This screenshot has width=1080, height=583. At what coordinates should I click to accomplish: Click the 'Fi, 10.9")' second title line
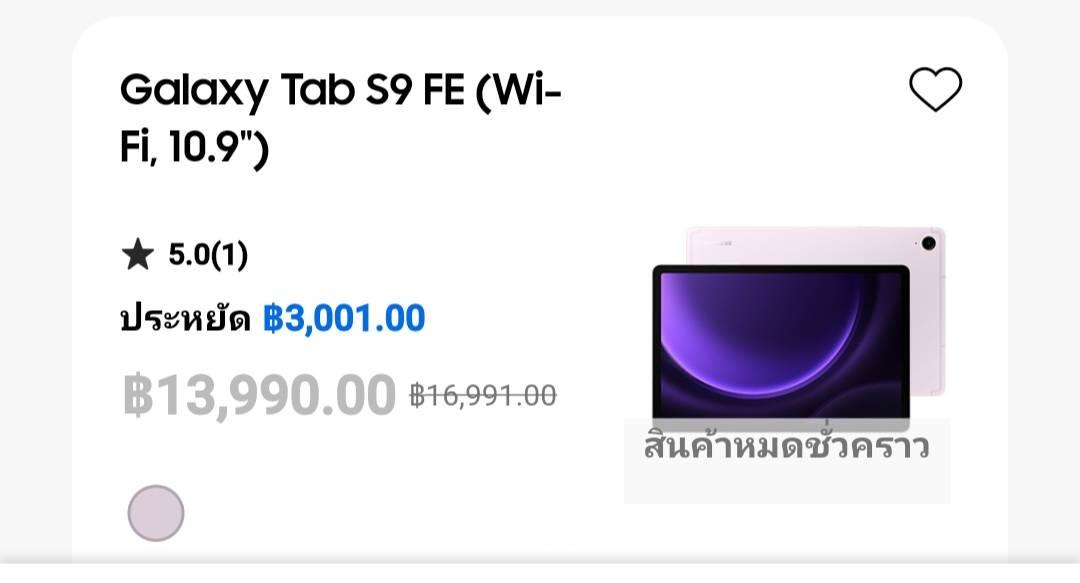tap(194, 147)
